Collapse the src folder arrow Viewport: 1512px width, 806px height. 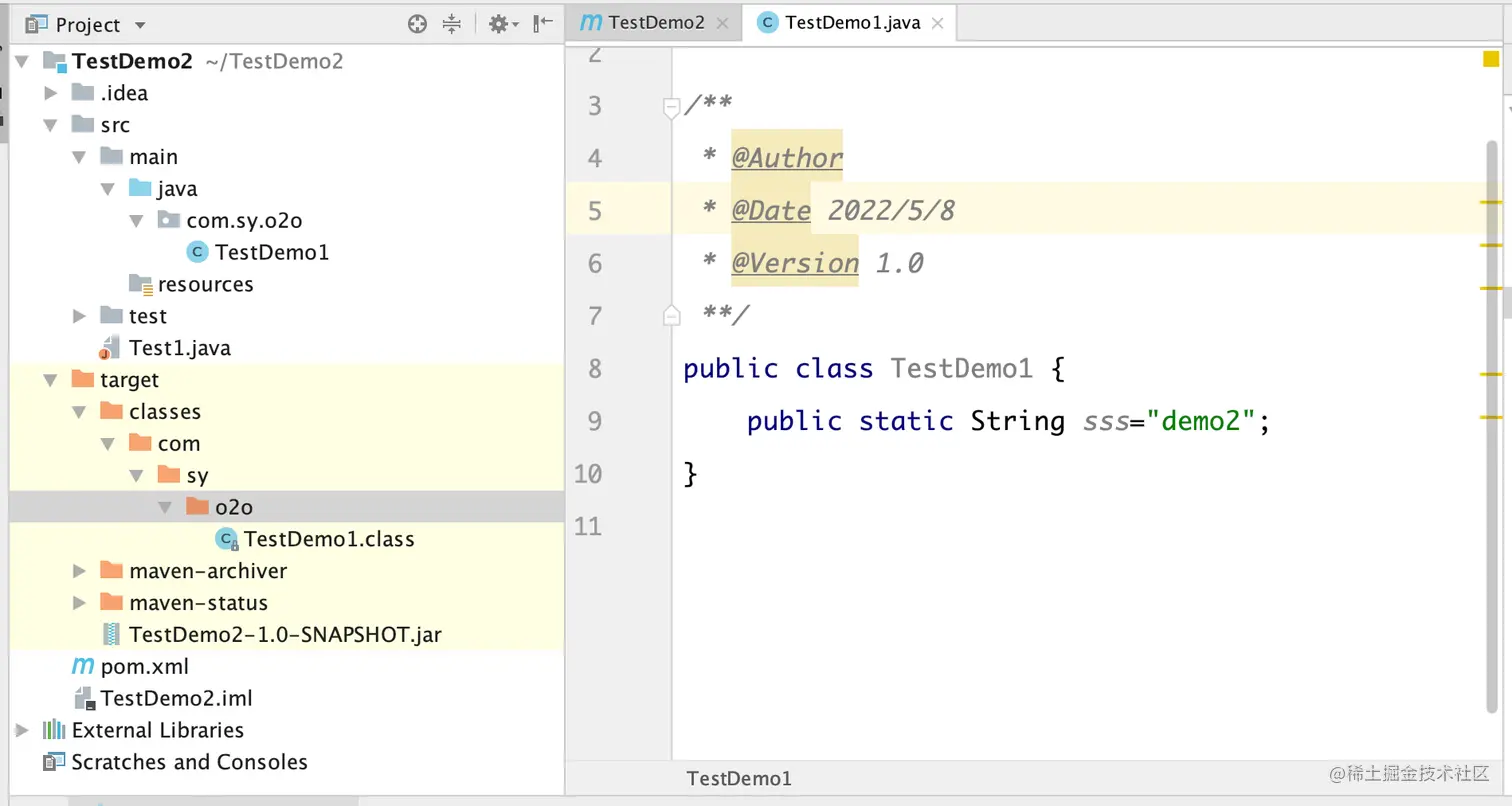click(x=52, y=125)
